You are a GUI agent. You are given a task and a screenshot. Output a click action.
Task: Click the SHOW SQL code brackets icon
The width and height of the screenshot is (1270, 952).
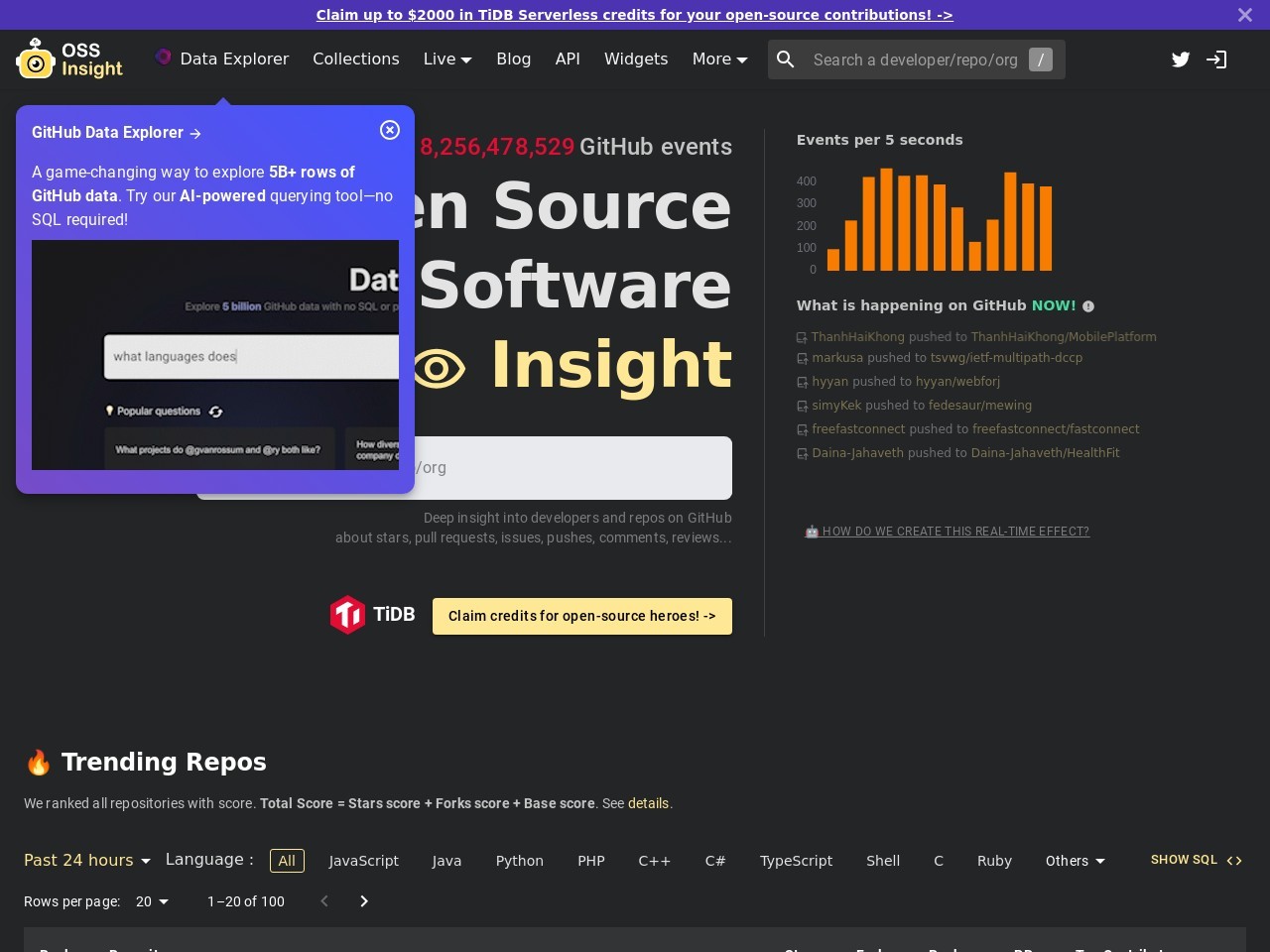[1234, 860]
